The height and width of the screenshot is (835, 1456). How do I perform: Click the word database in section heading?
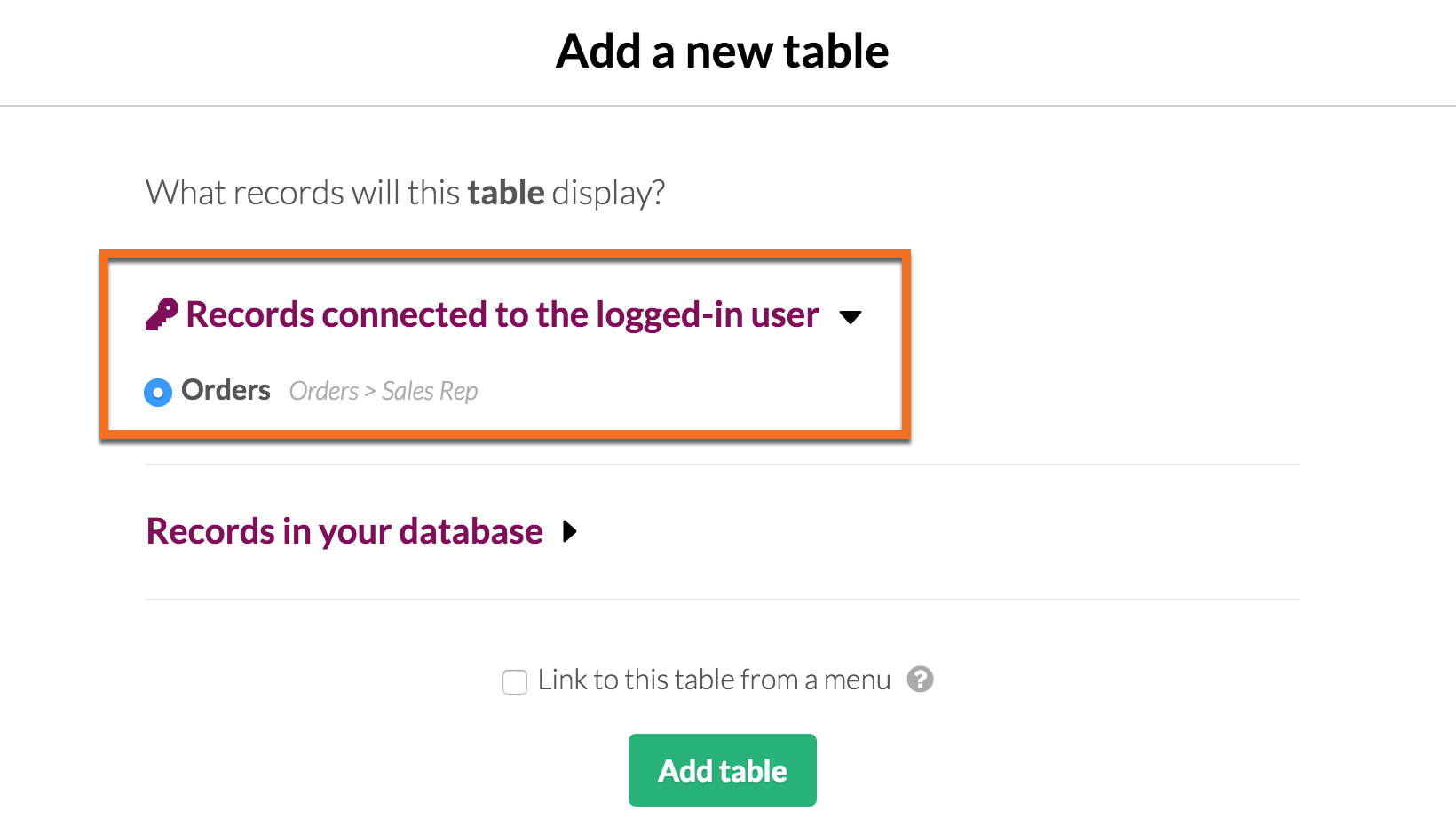(471, 531)
